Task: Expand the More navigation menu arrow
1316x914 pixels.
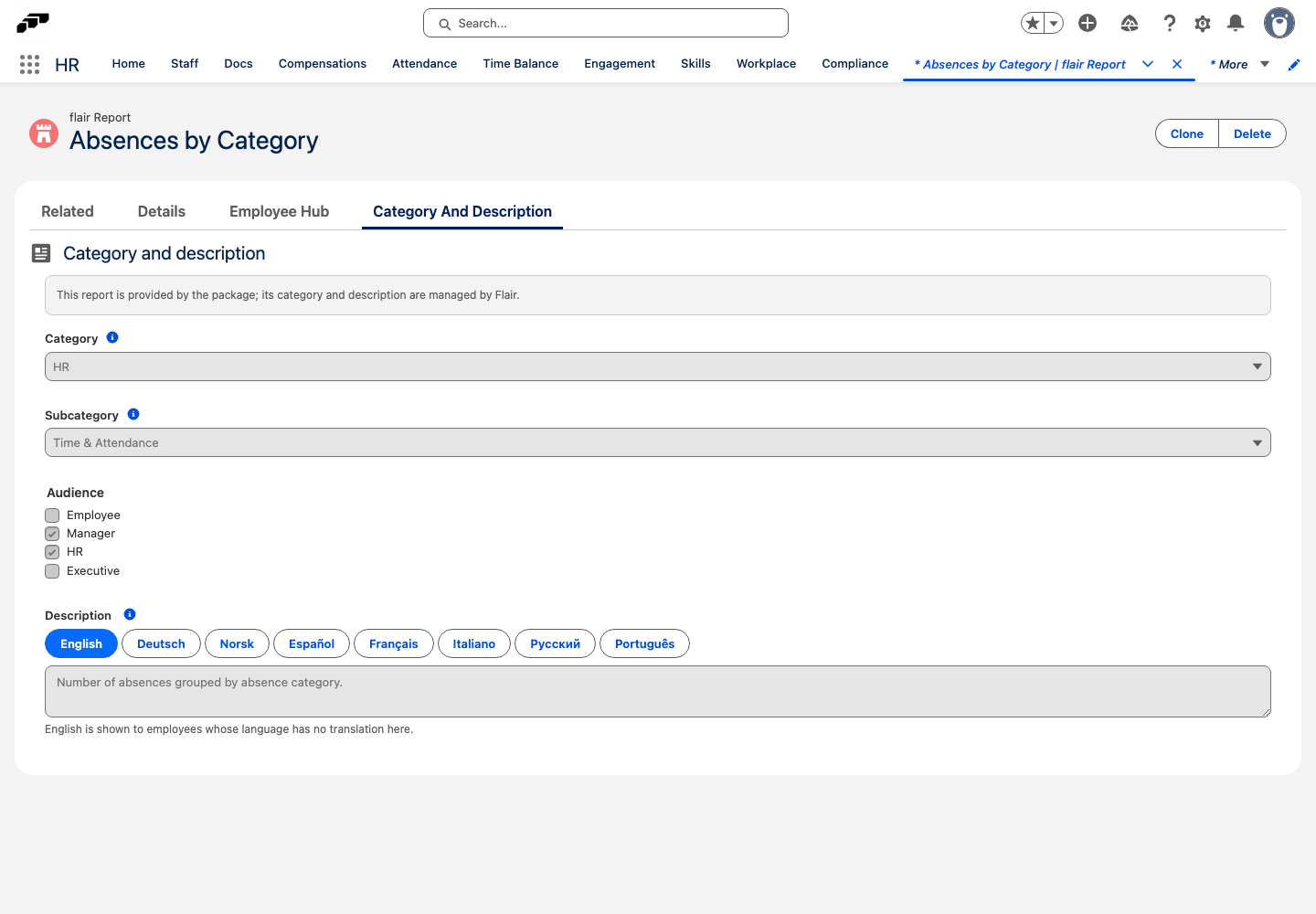Action: pos(1265,64)
